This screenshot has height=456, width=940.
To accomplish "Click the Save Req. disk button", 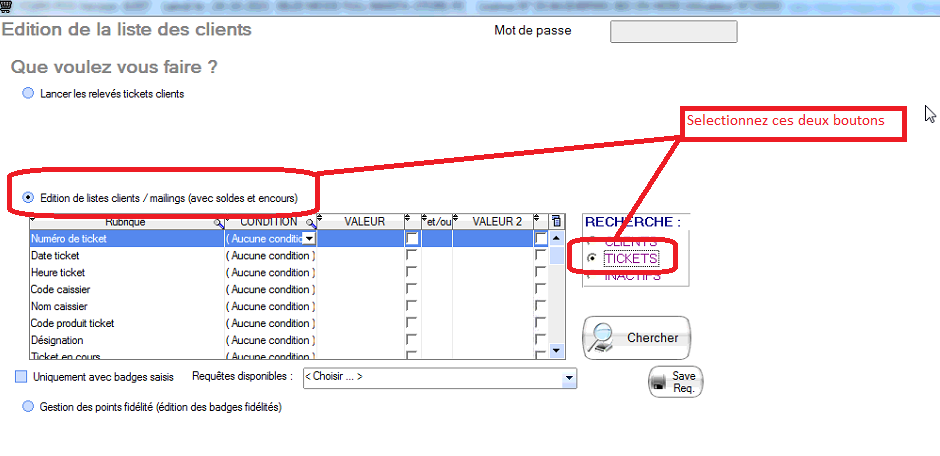I will (675, 382).
